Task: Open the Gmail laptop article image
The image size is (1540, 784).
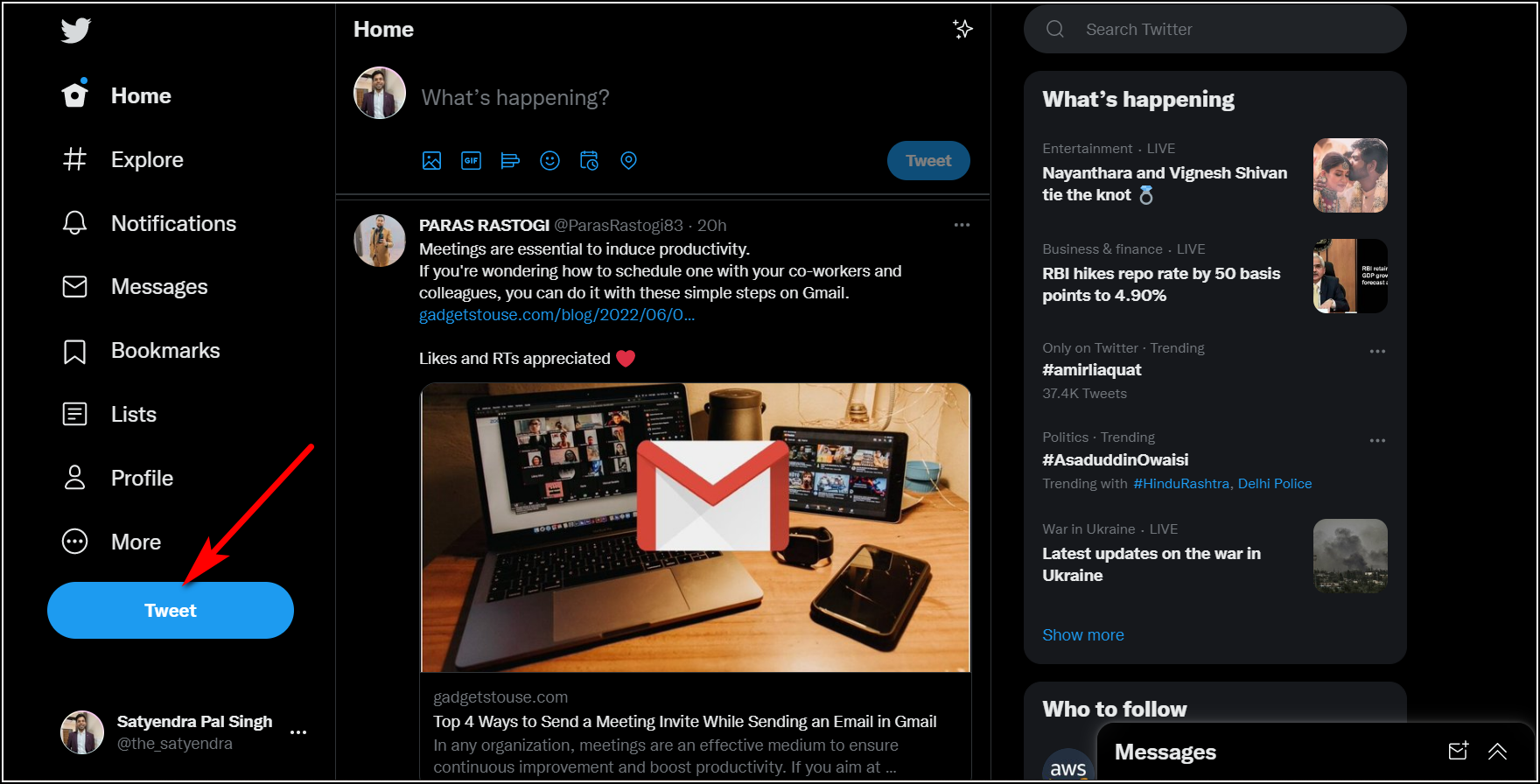Action: click(x=696, y=528)
